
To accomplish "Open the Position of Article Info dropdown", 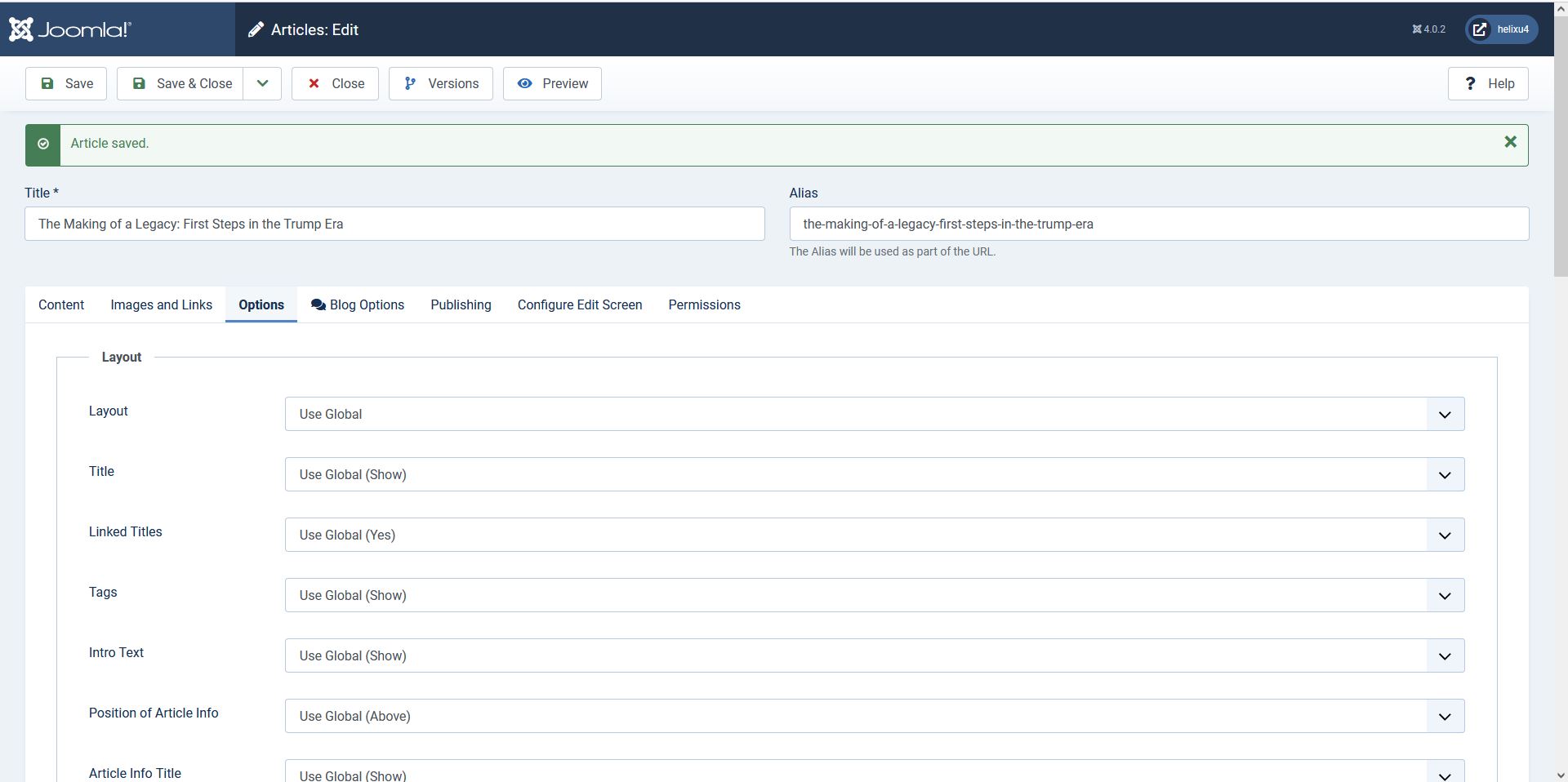I will (874, 716).
